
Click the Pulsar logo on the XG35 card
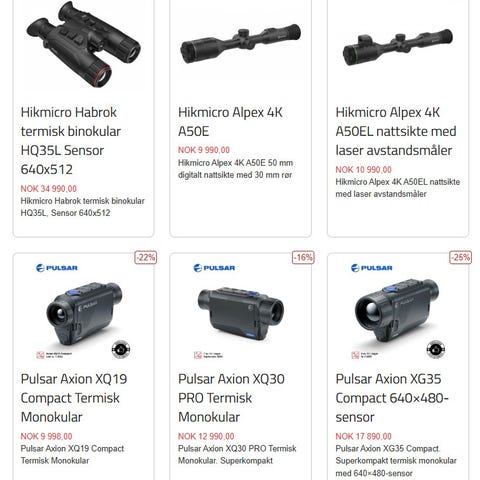click(372, 268)
